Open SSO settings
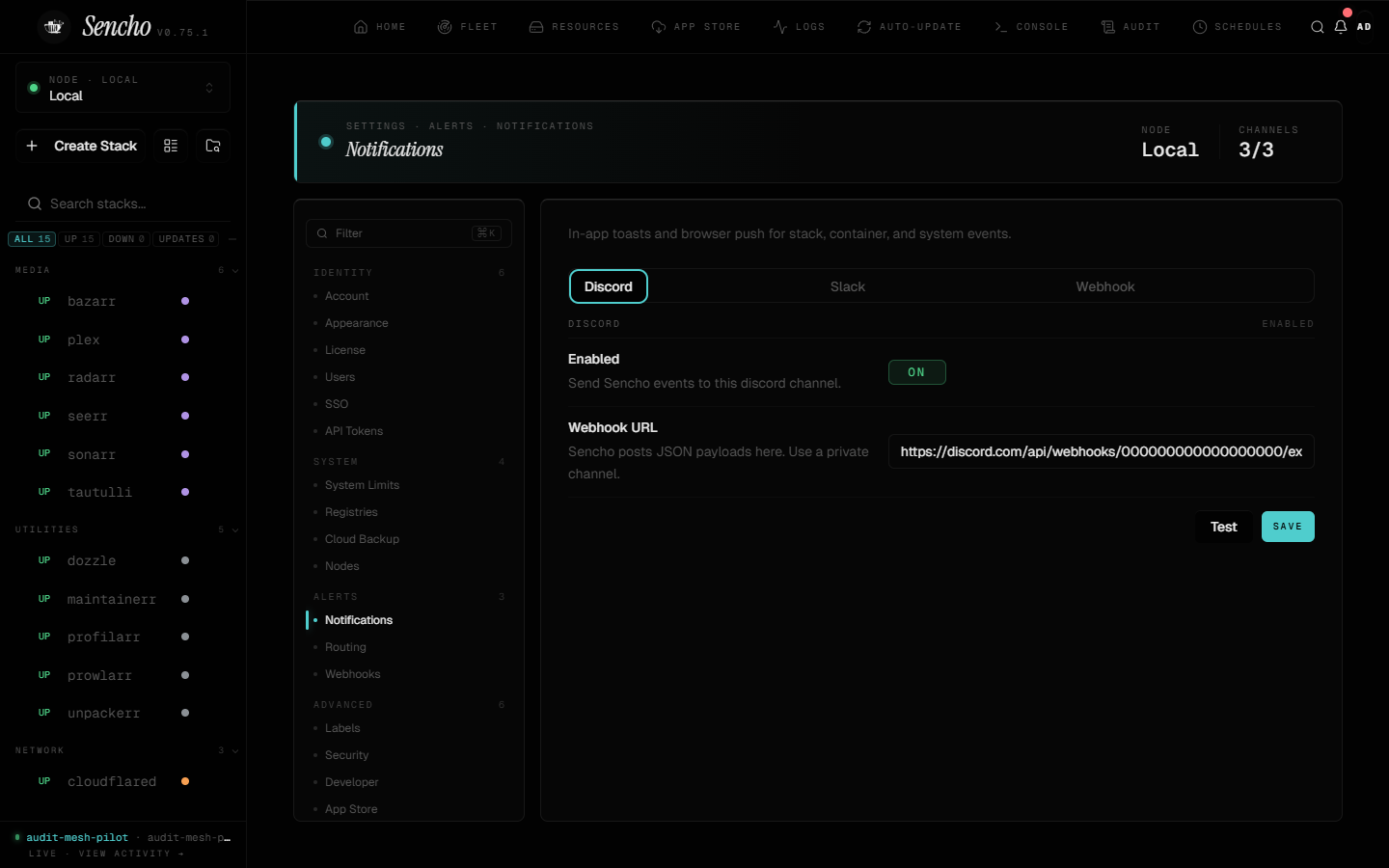Screen dimensions: 1389x868 [337, 404]
